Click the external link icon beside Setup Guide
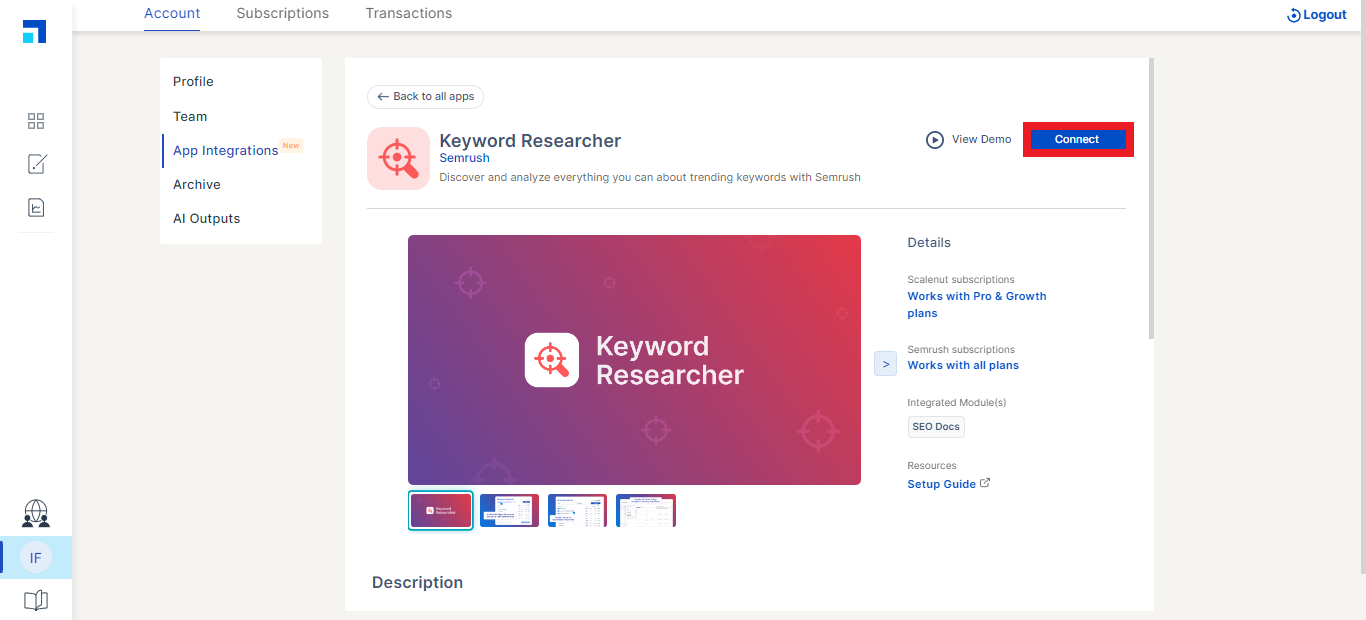1366x620 pixels. [x=985, y=483]
